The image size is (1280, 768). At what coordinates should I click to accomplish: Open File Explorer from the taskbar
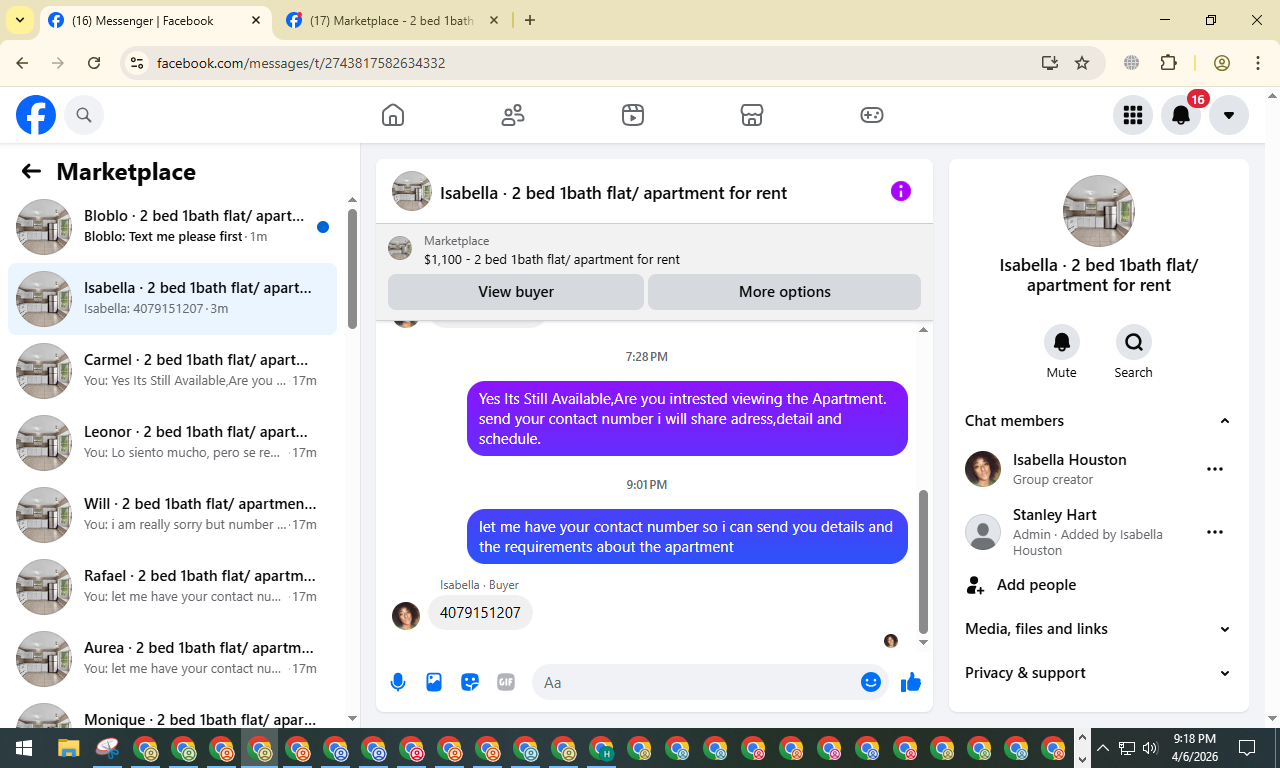point(68,748)
